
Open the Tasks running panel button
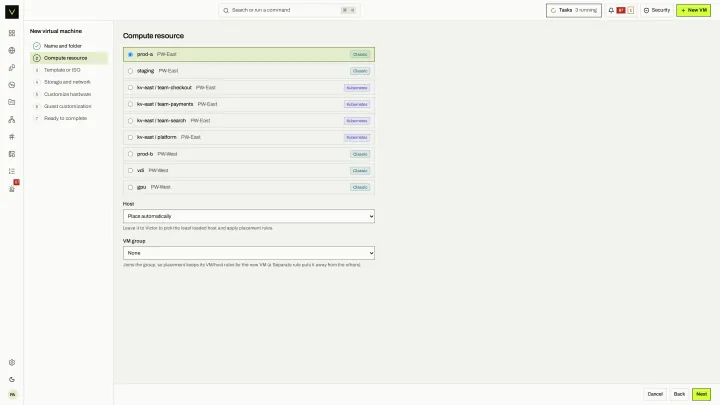tap(574, 10)
